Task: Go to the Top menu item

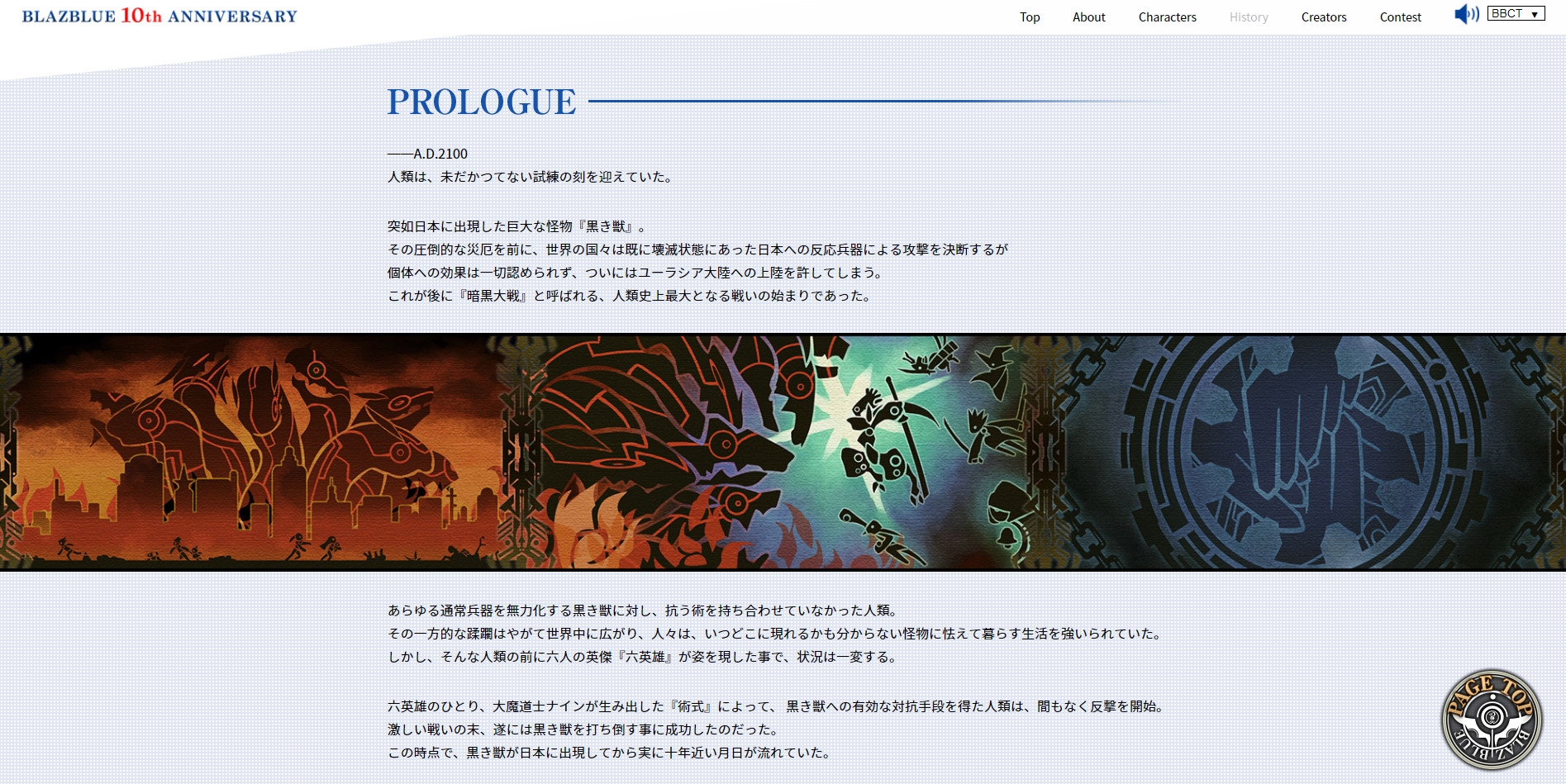Action: pyautogui.click(x=1030, y=17)
